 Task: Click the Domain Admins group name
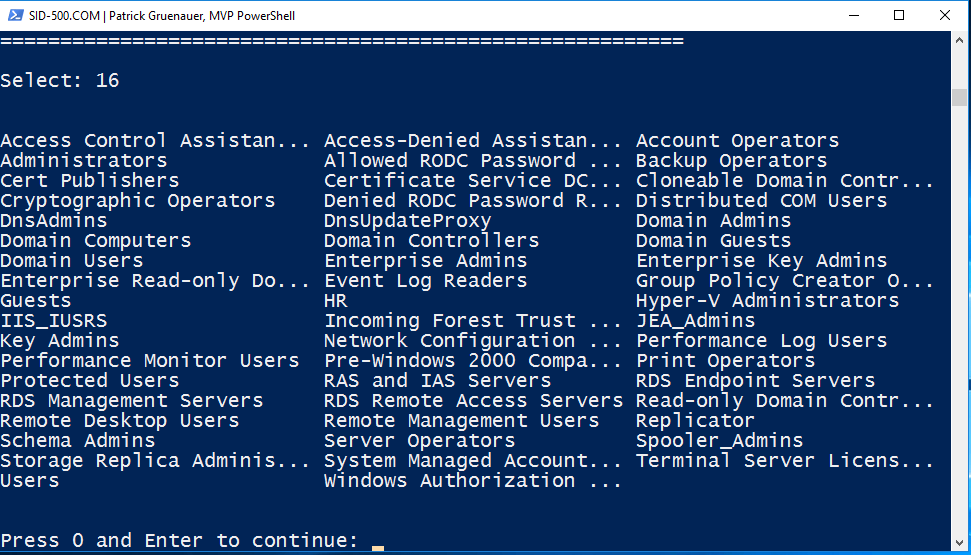click(x=713, y=221)
